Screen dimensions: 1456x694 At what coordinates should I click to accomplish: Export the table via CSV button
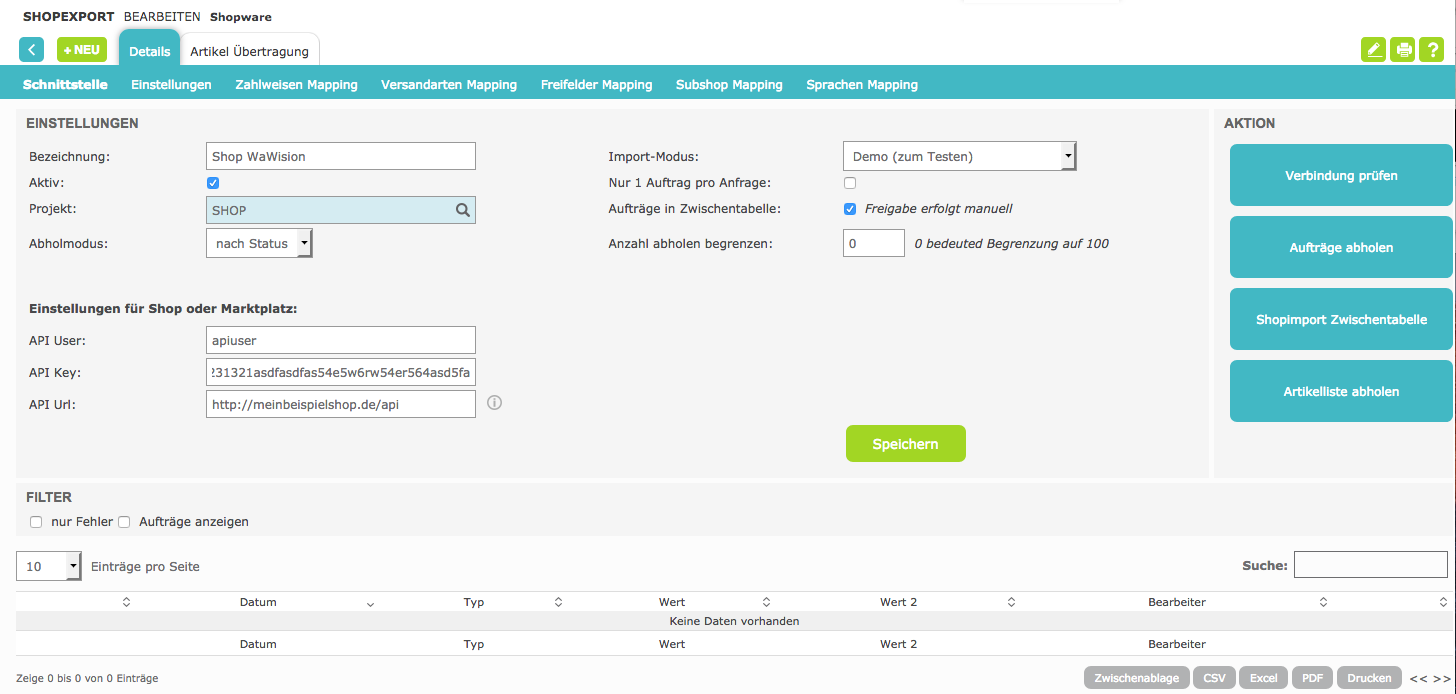pos(1214,678)
